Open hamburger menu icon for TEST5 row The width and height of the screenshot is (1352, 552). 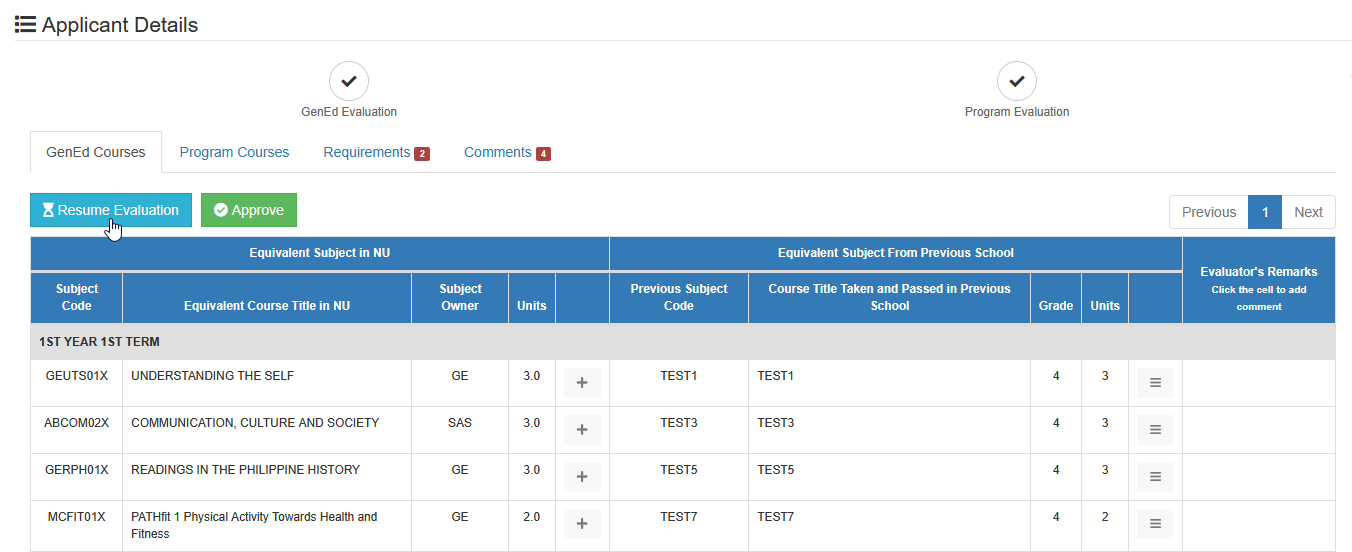tap(1155, 477)
